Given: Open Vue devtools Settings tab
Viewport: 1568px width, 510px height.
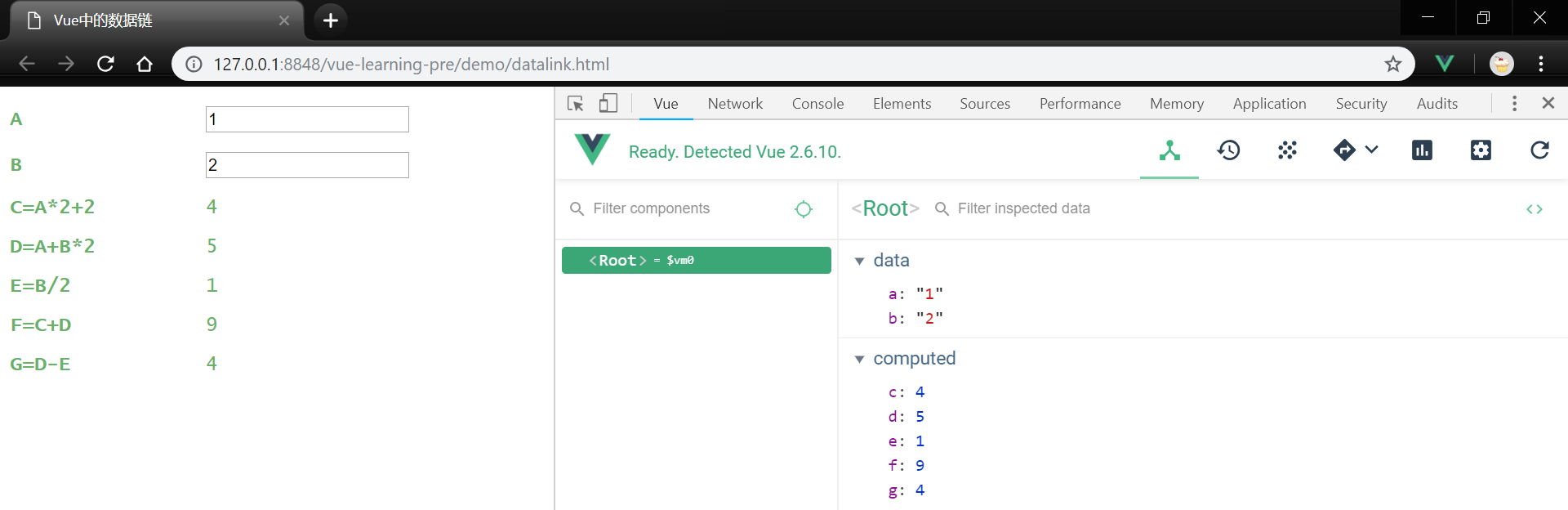Looking at the screenshot, I should (1481, 150).
